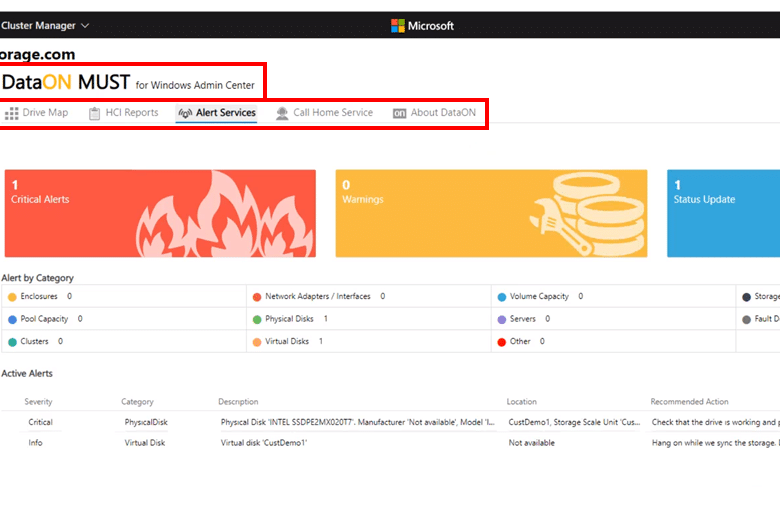Open the Status Update blue card
The width and height of the screenshot is (780, 514).
(x=723, y=213)
